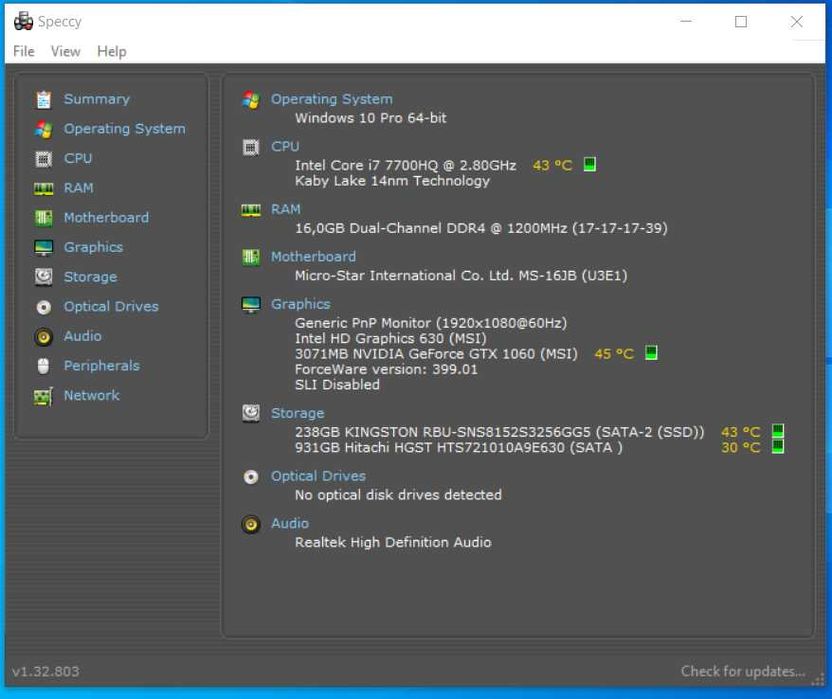Open Graphics section from sidebar
This screenshot has width=832, height=699.
93,247
